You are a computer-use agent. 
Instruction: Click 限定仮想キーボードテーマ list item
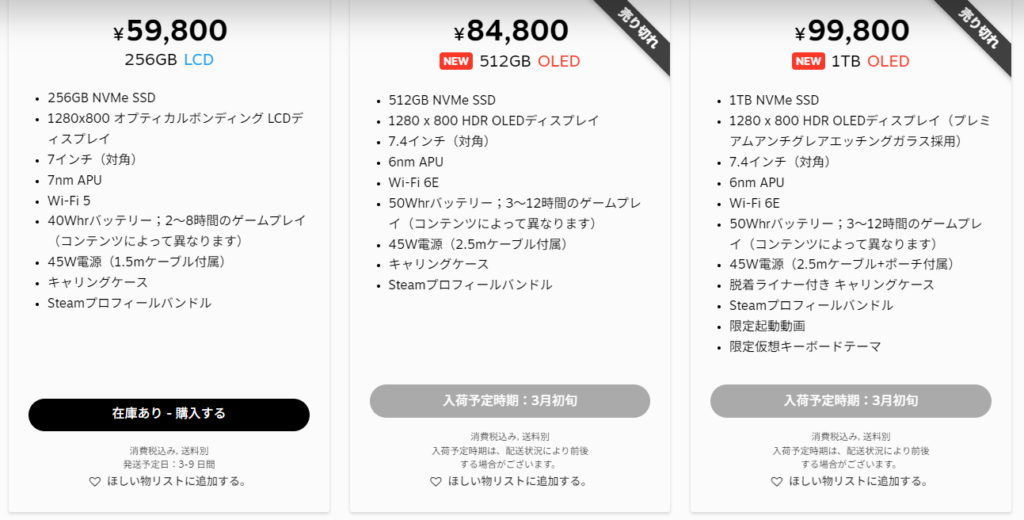tap(805, 346)
